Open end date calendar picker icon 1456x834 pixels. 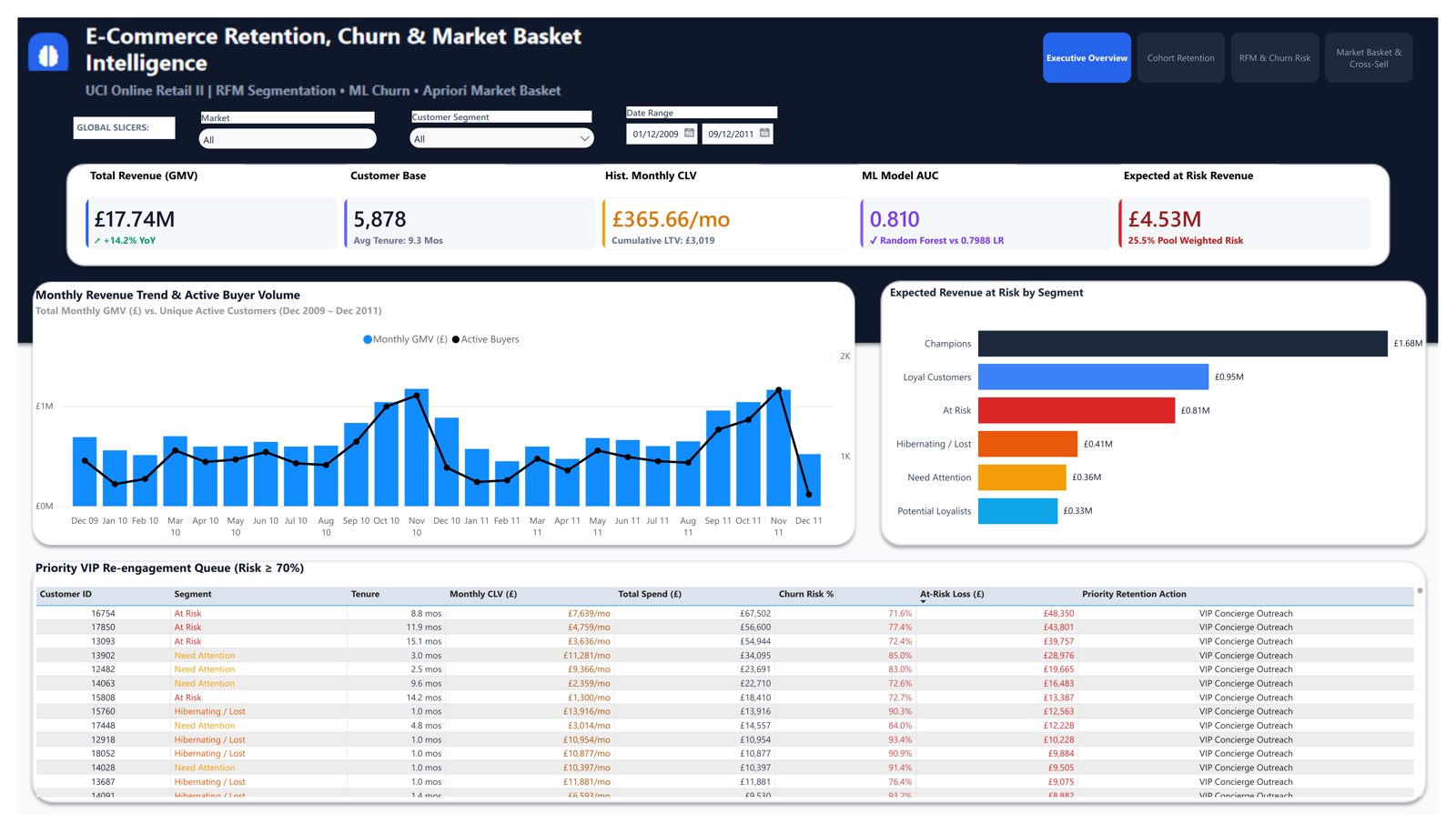pos(764,134)
